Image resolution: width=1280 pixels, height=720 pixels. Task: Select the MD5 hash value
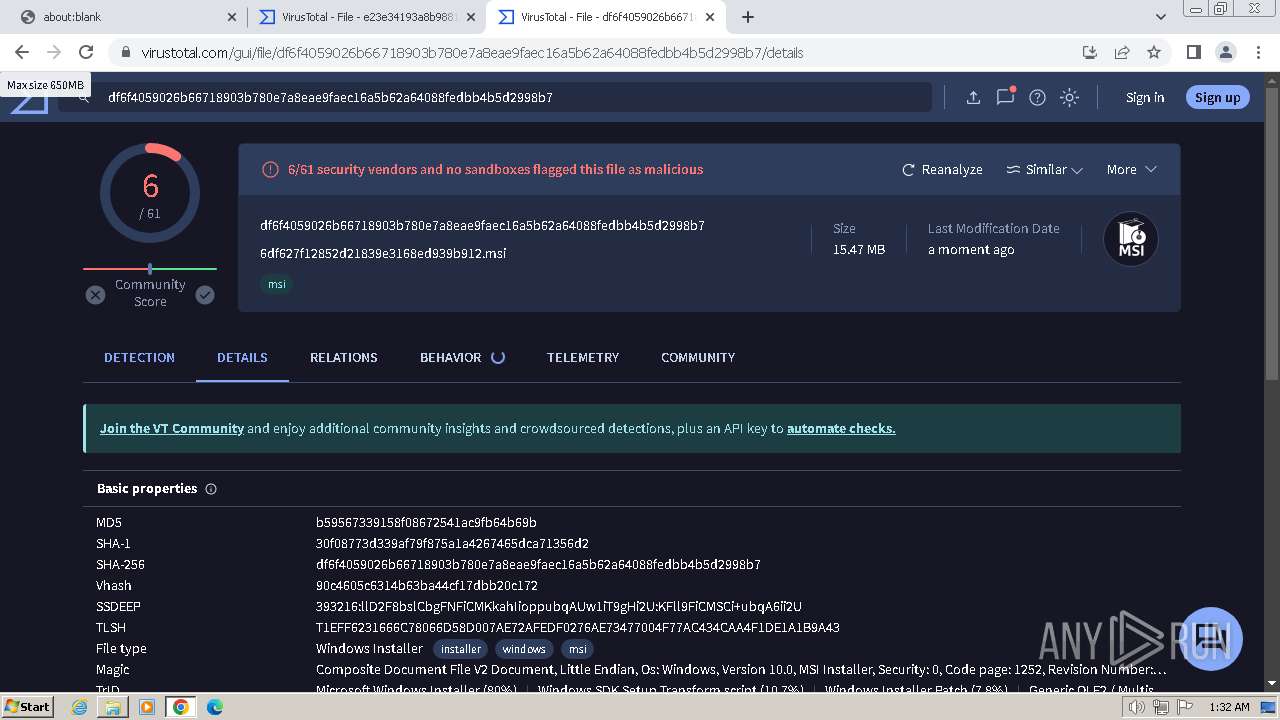pos(426,522)
